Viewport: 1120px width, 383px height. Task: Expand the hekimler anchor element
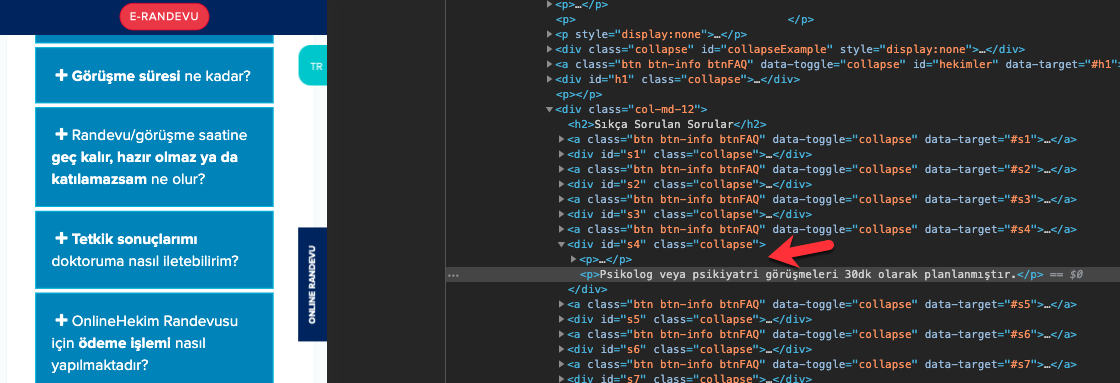pyautogui.click(x=549, y=64)
